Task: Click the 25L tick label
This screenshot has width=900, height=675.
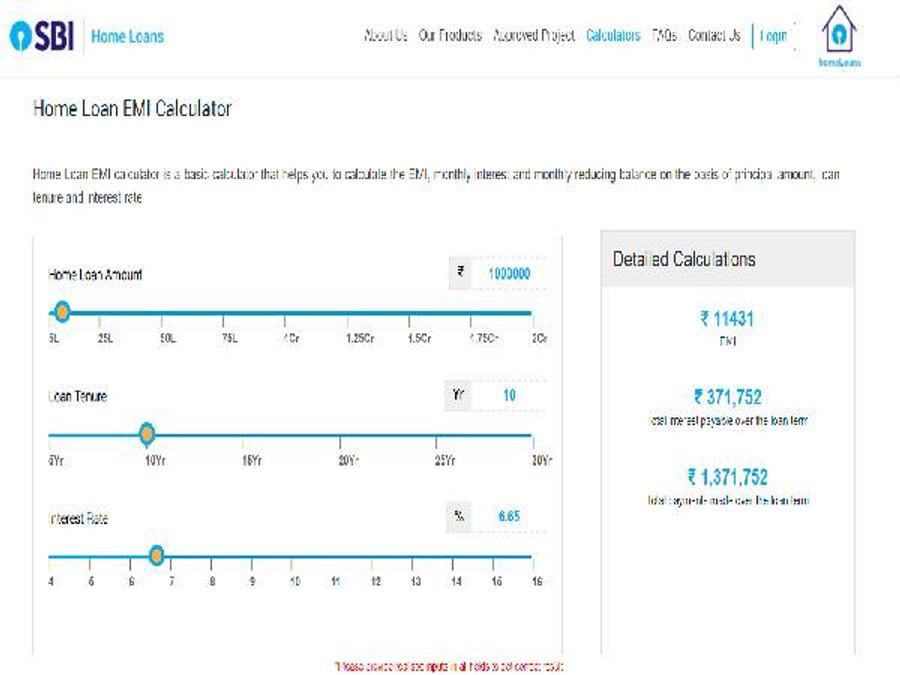Action: (105, 338)
